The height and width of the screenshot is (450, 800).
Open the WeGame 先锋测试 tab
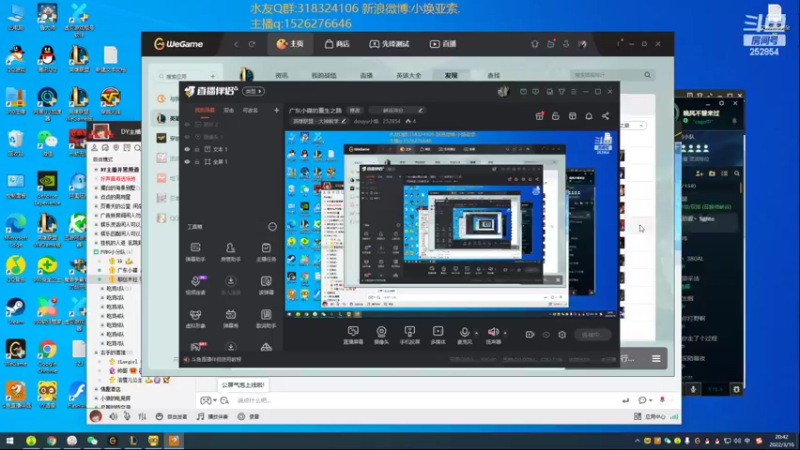pos(389,44)
